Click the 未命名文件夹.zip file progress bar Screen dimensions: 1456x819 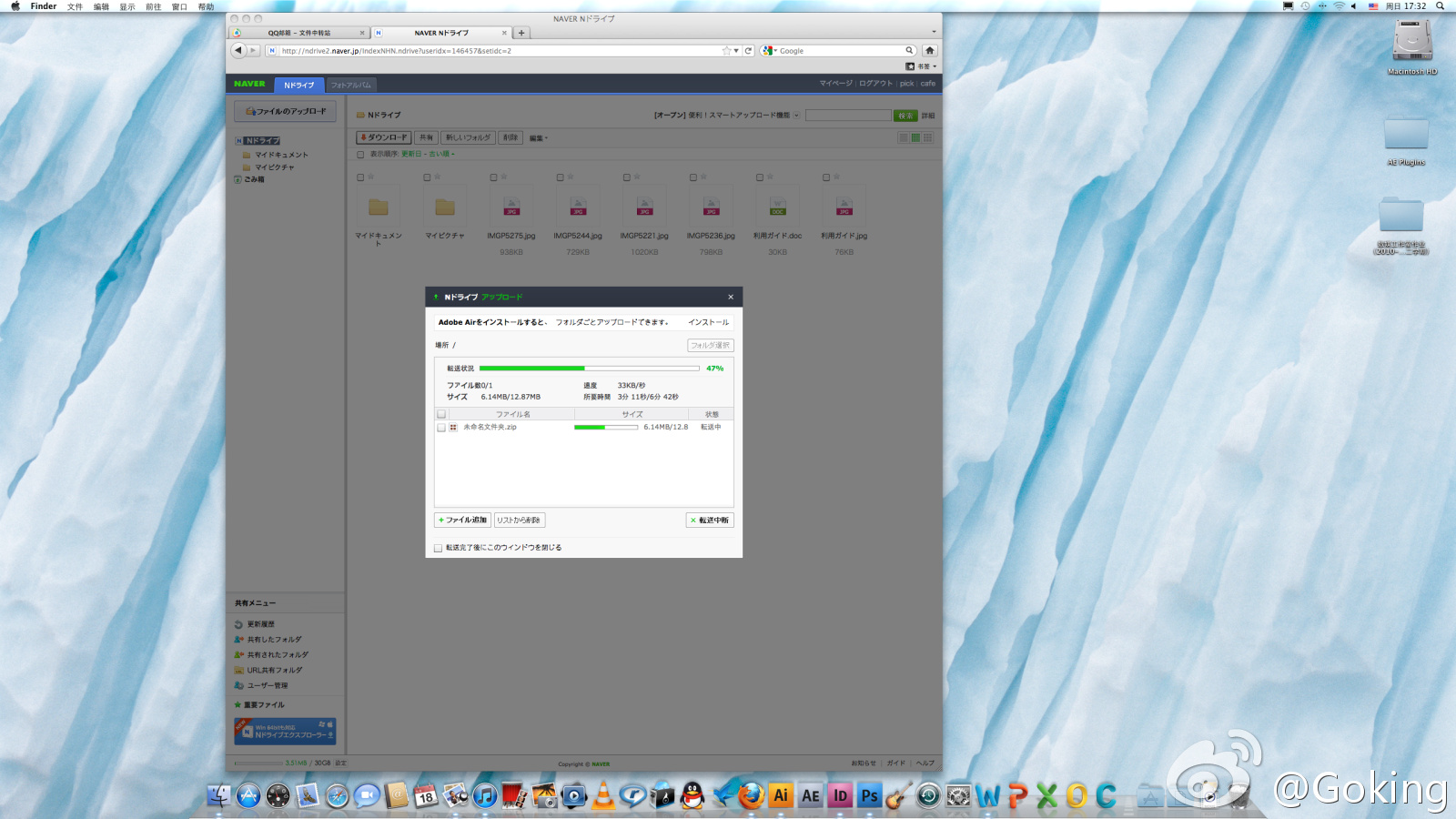tap(606, 427)
